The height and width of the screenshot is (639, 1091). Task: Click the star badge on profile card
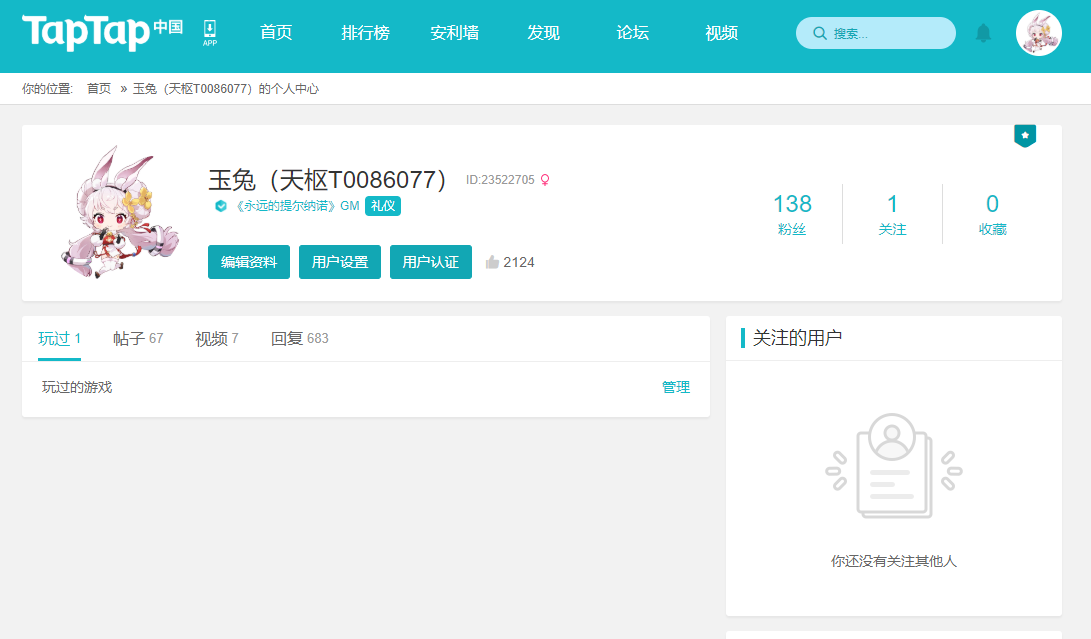[1024, 136]
